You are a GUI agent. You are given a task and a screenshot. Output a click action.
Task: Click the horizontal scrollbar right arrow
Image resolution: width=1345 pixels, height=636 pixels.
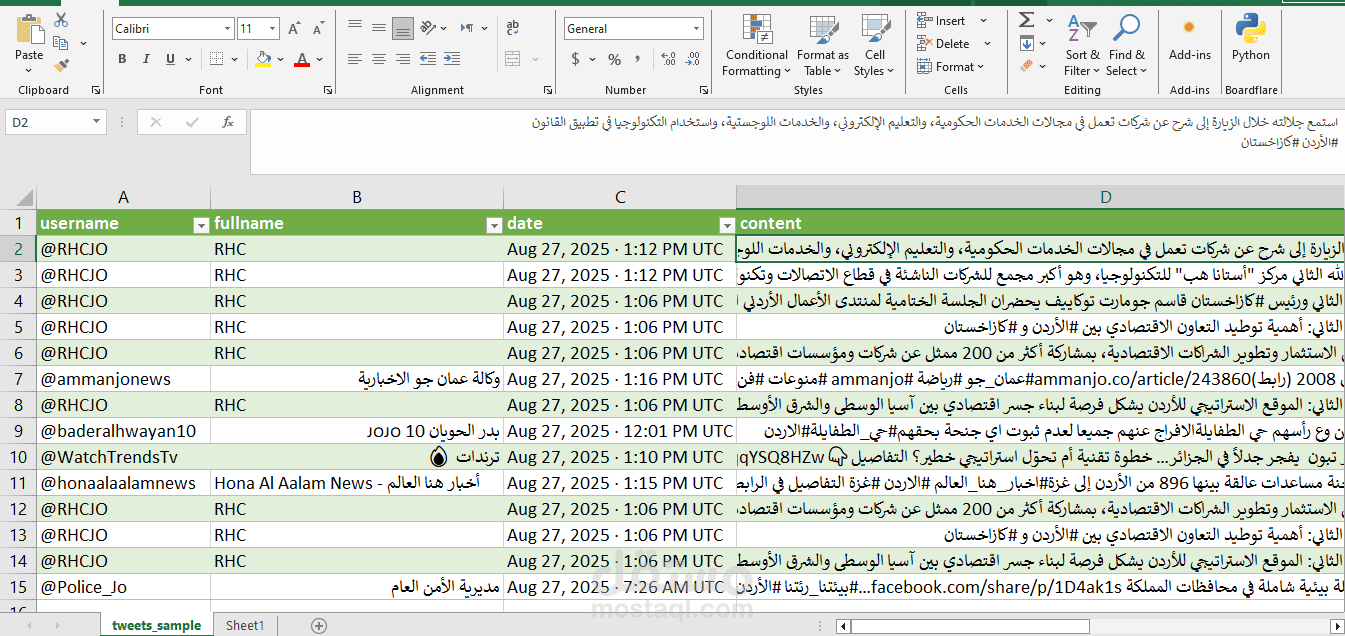pyautogui.click(x=1335, y=626)
